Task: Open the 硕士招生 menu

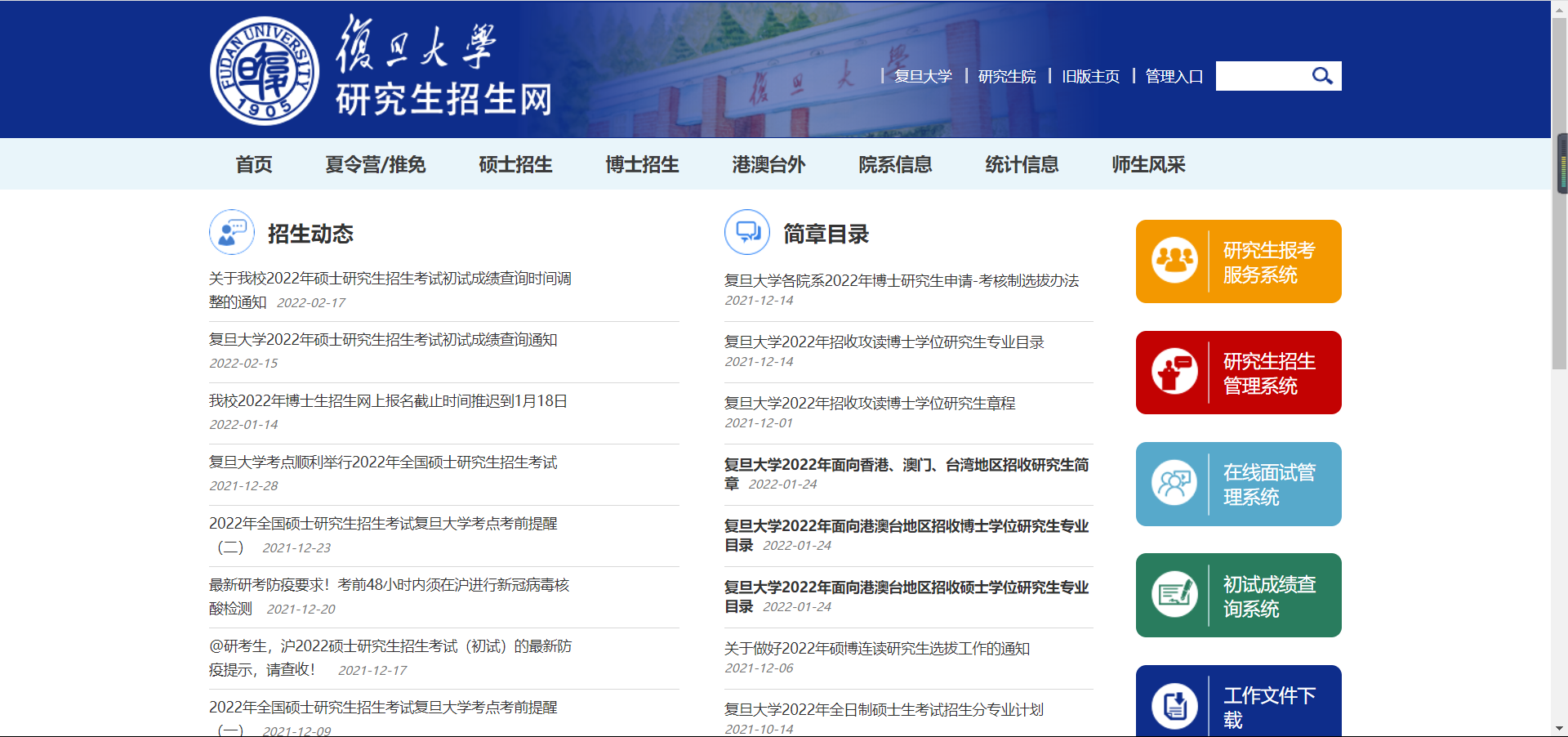Action: [x=515, y=164]
